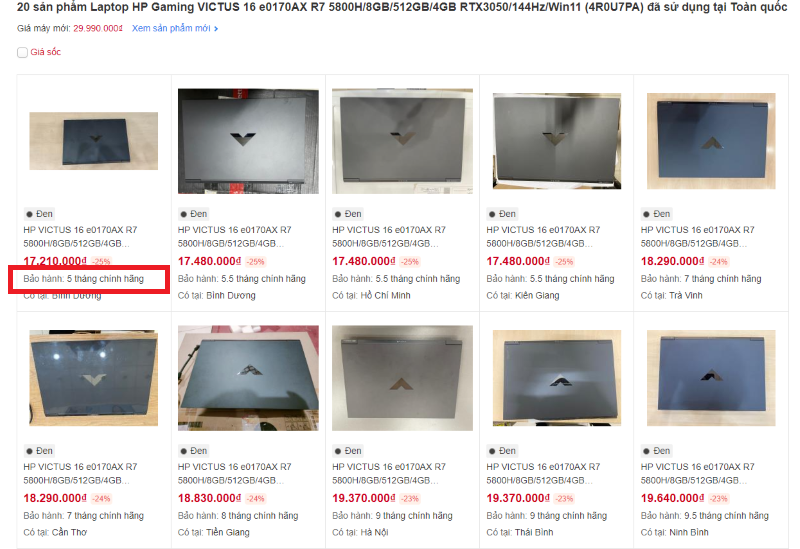Viewport: 800px width, 549px height.
Task: Click the 17.210.000đ price of the first laptop
Action: coord(55,261)
